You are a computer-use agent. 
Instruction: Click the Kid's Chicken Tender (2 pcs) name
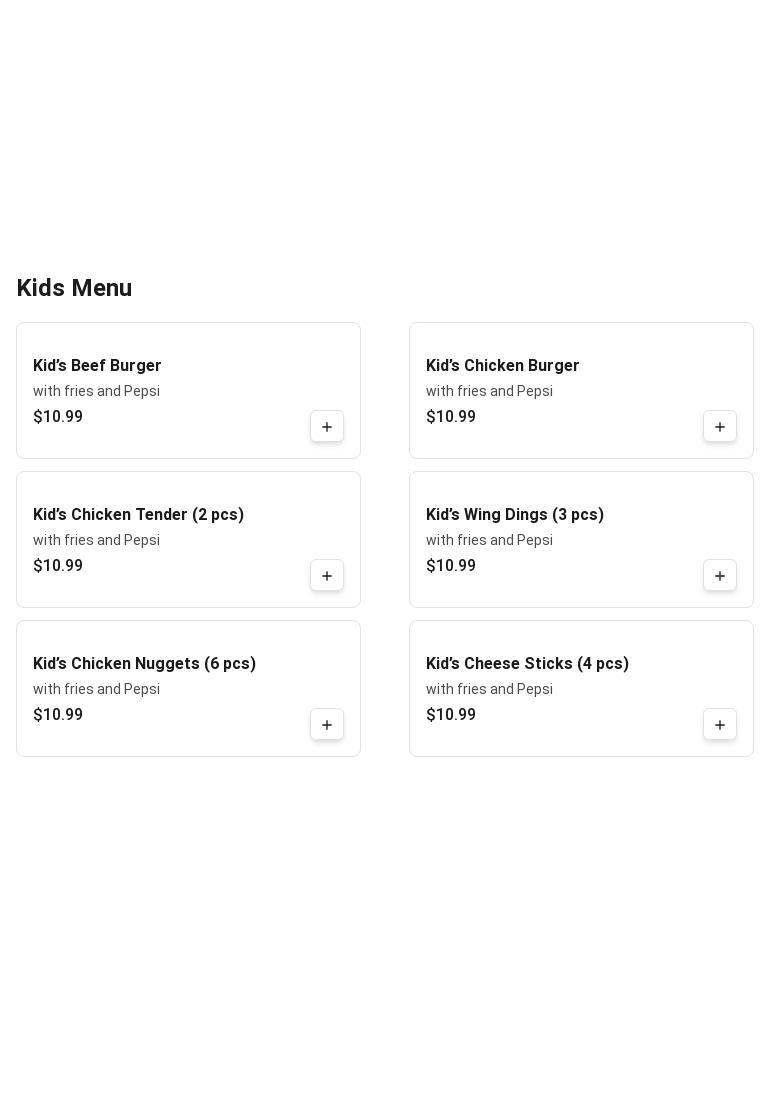click(x=138, y=515)
